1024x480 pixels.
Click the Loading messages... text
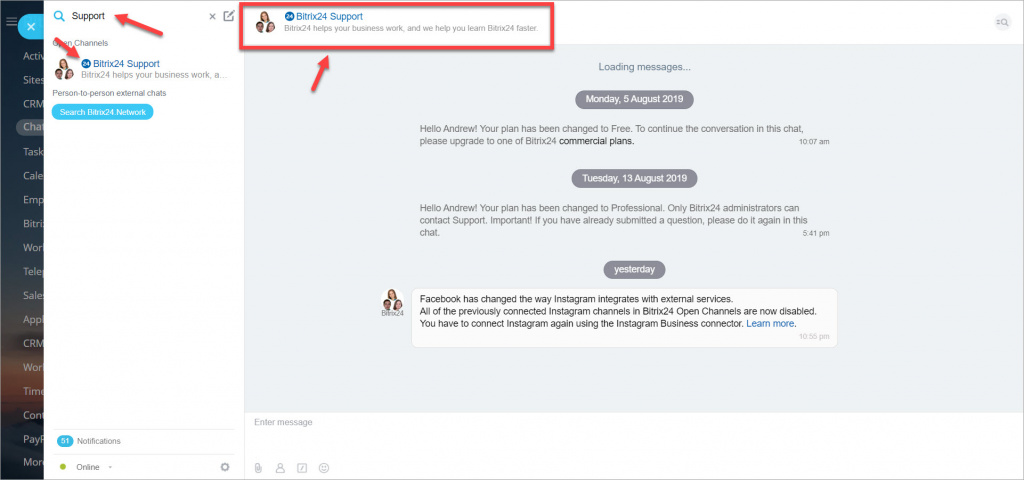(644, 67)
